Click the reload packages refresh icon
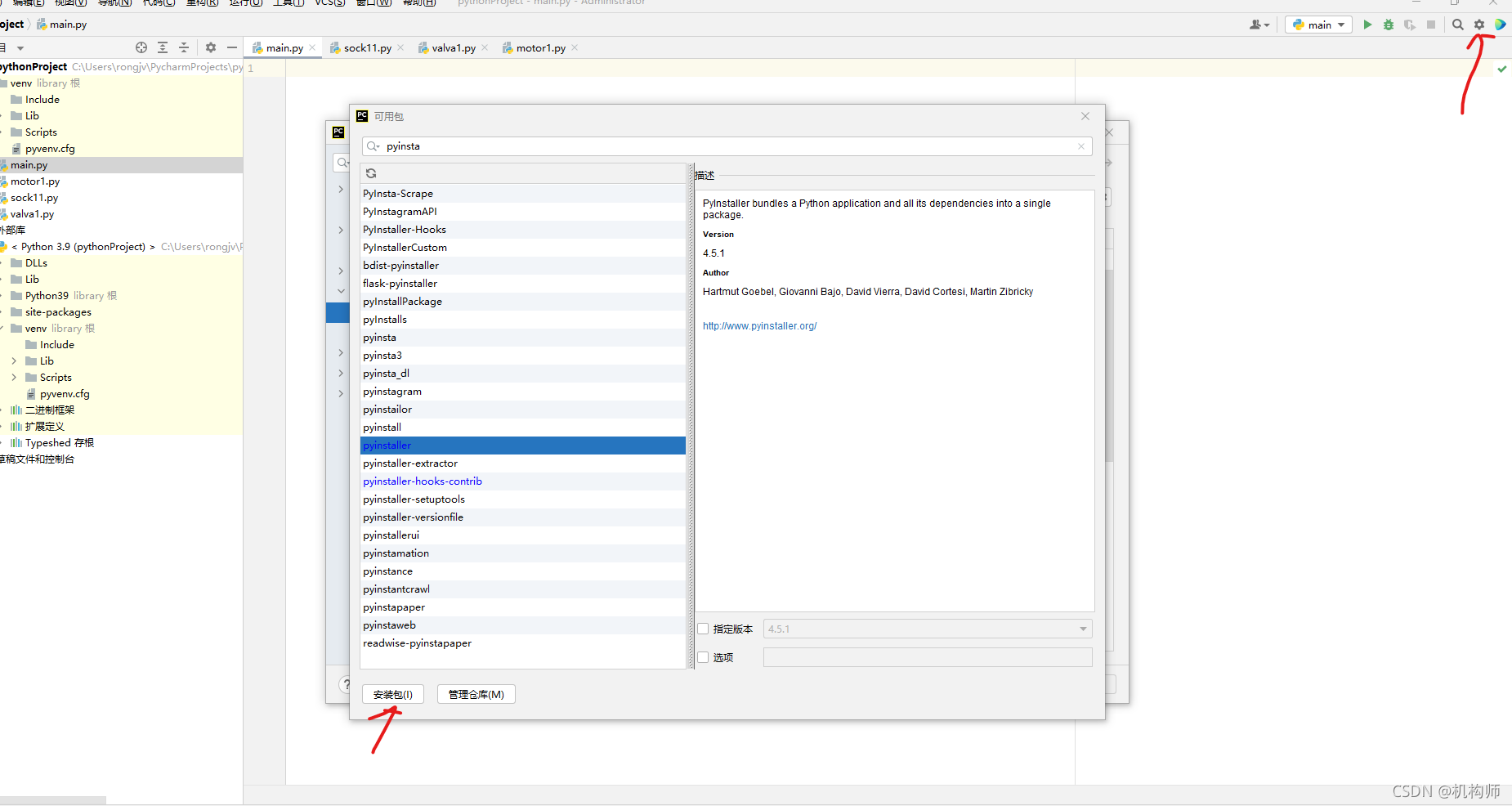Screen dimensions: 1512x806 (371, 173)
